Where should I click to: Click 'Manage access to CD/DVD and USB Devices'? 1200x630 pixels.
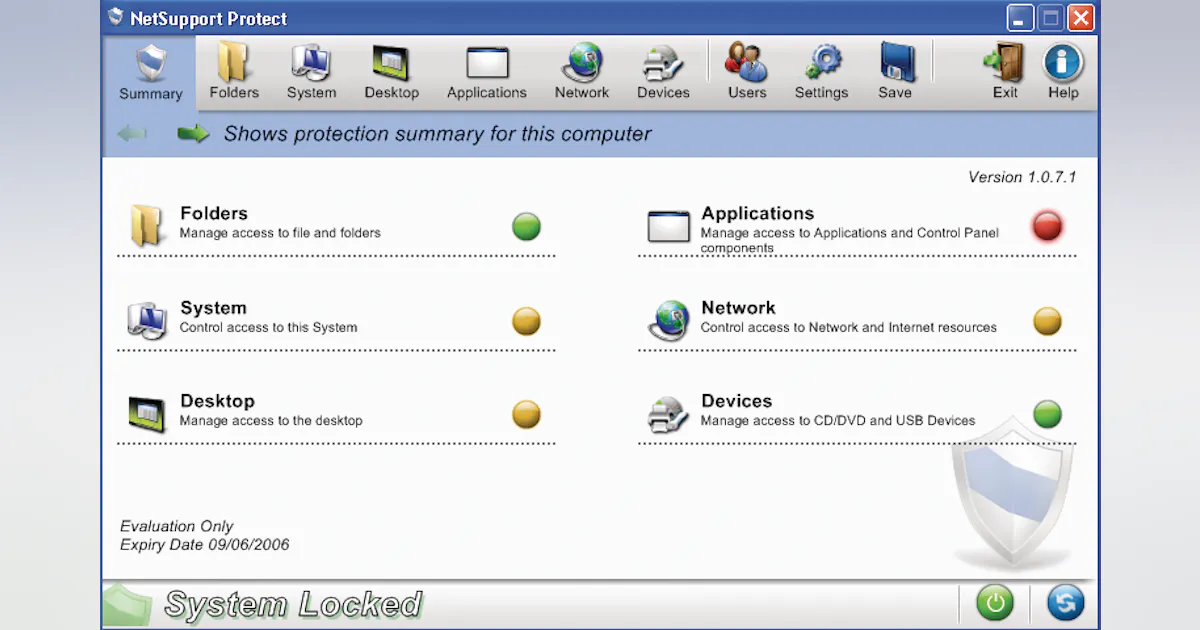coord(838,421)
